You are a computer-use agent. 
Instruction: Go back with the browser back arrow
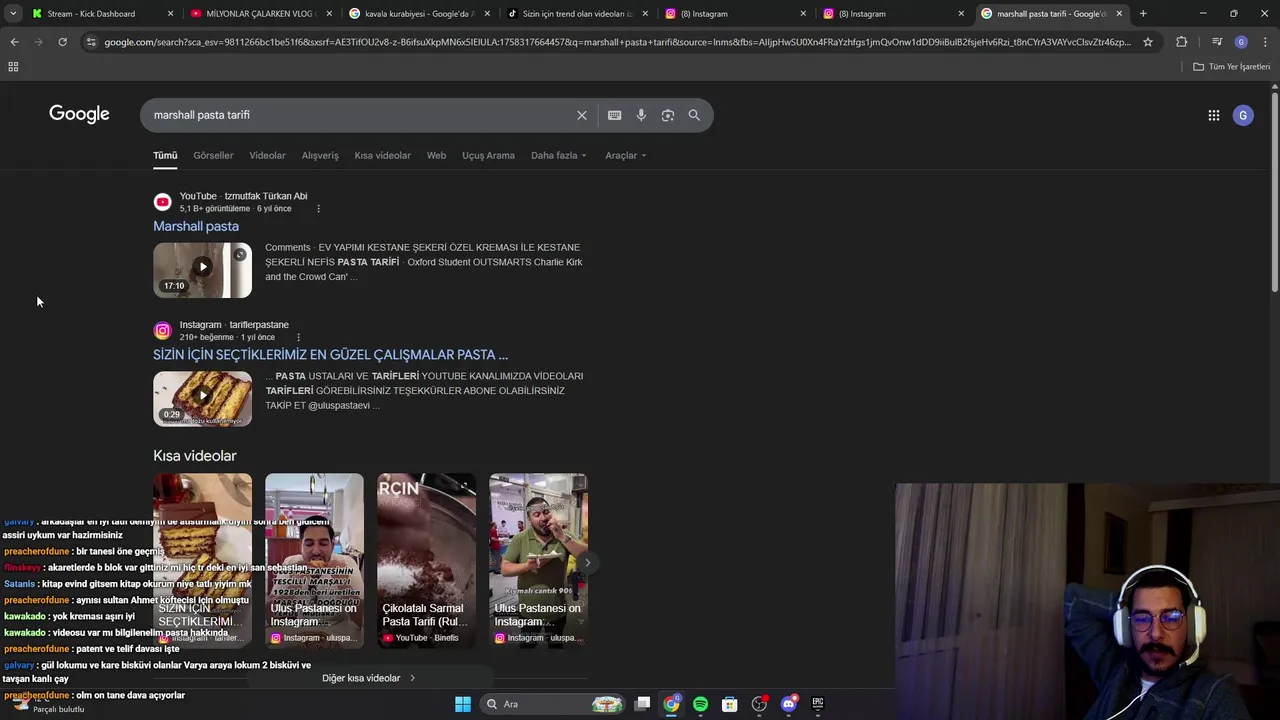coord(14,42)
